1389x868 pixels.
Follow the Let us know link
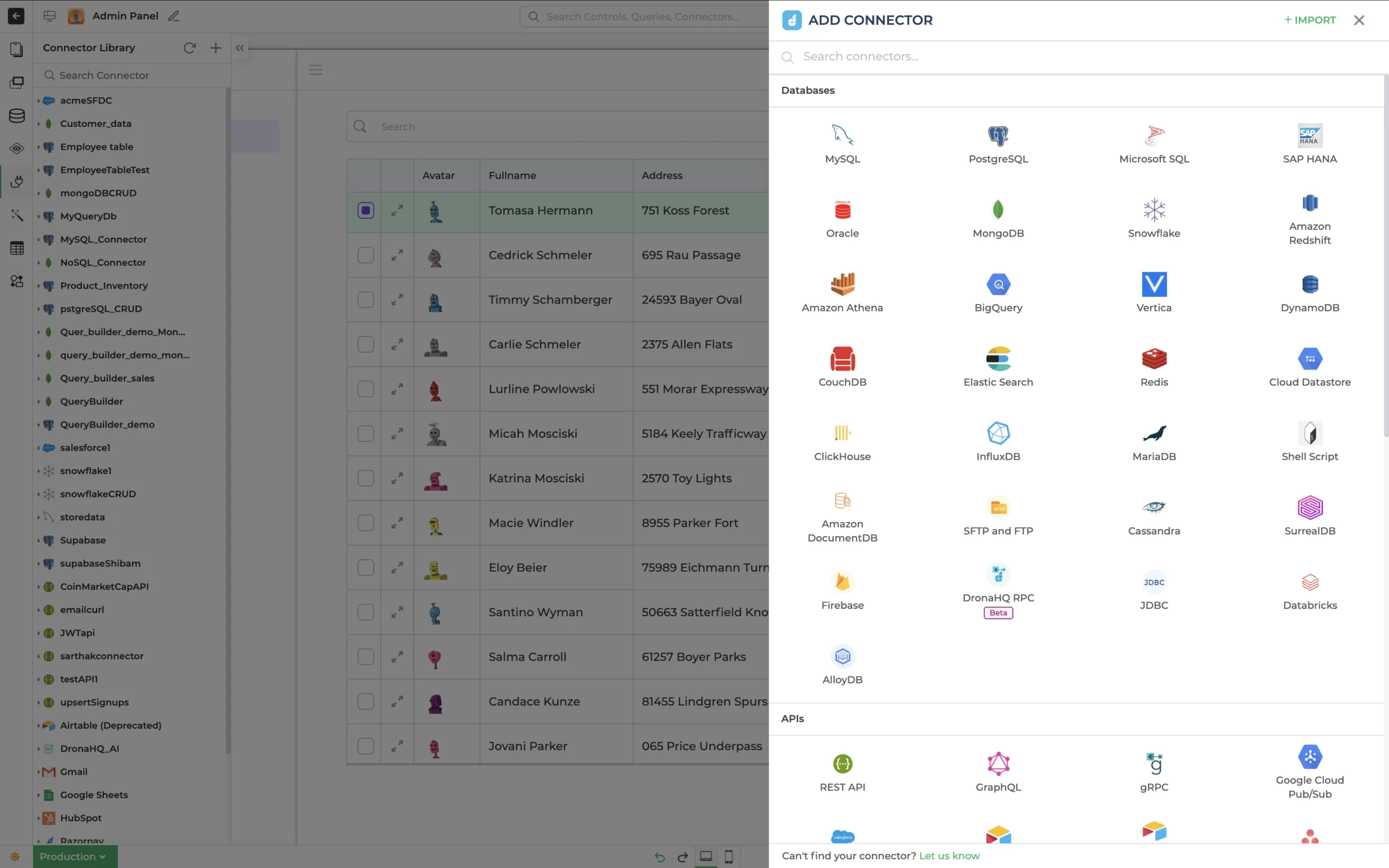click(950, 856)
